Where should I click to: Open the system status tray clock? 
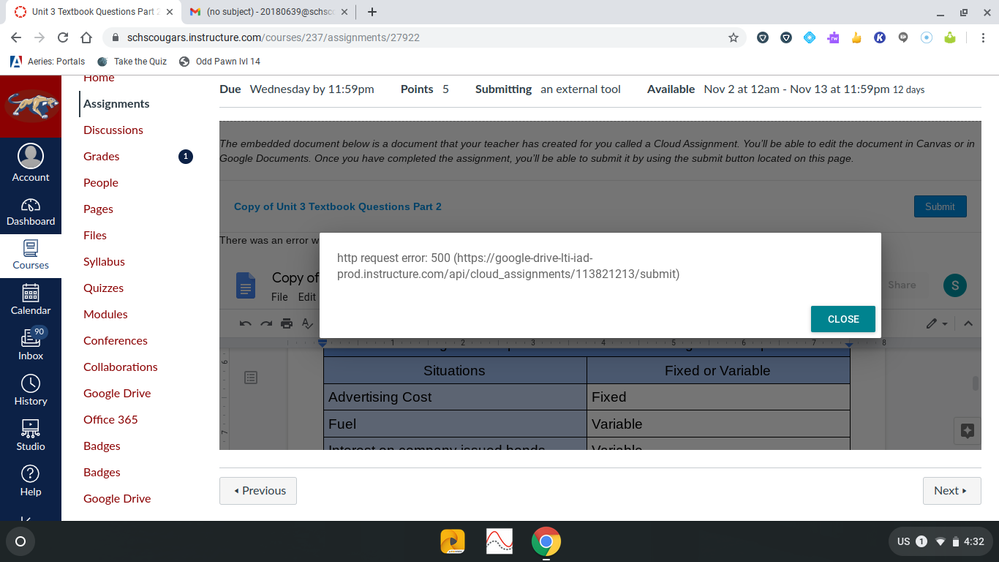pos(973,542)
